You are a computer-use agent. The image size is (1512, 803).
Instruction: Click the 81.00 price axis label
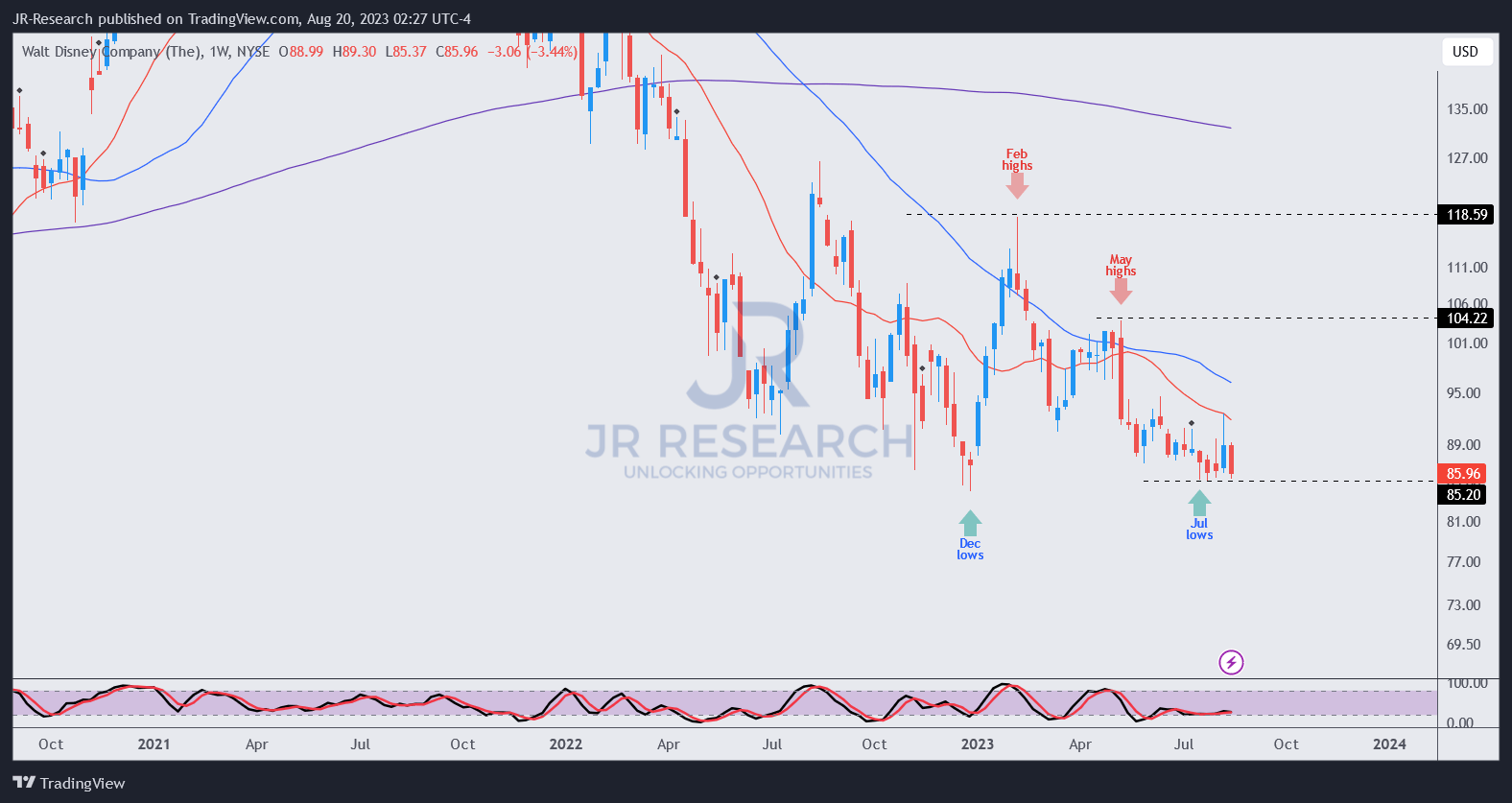pyautogui.click(x=1464, y=522)
